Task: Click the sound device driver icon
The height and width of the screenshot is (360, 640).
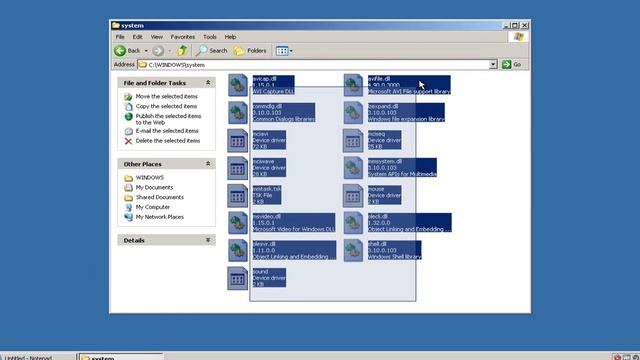Action: tap(238, 278)
